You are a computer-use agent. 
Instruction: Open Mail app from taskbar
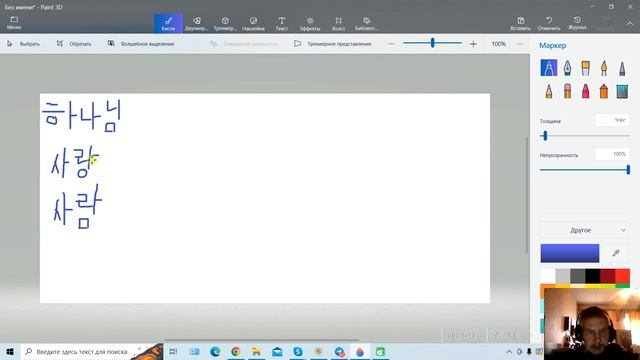[x=277, y=351]
